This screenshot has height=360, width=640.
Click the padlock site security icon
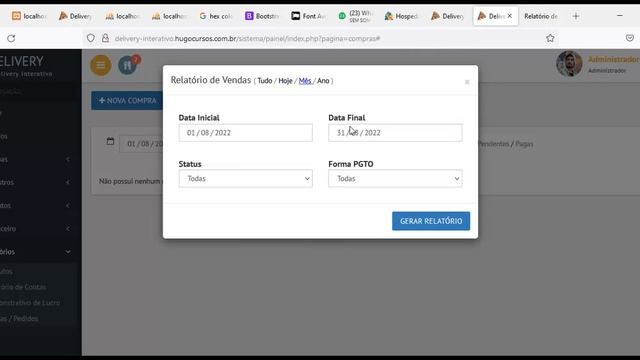[x=105, y=38]
